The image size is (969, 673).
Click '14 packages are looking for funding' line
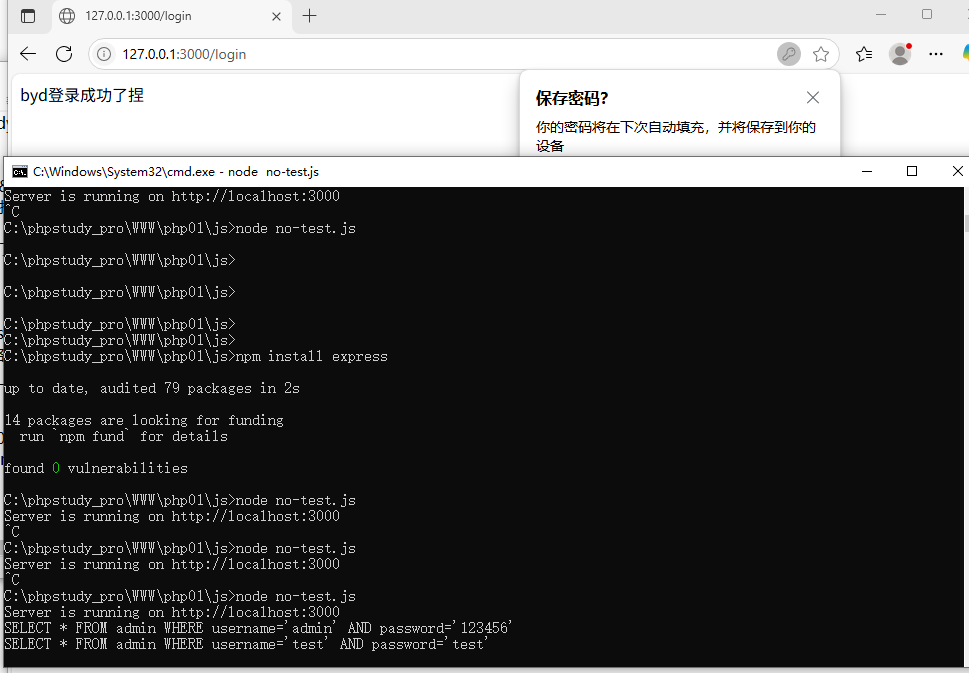[144, 420]
